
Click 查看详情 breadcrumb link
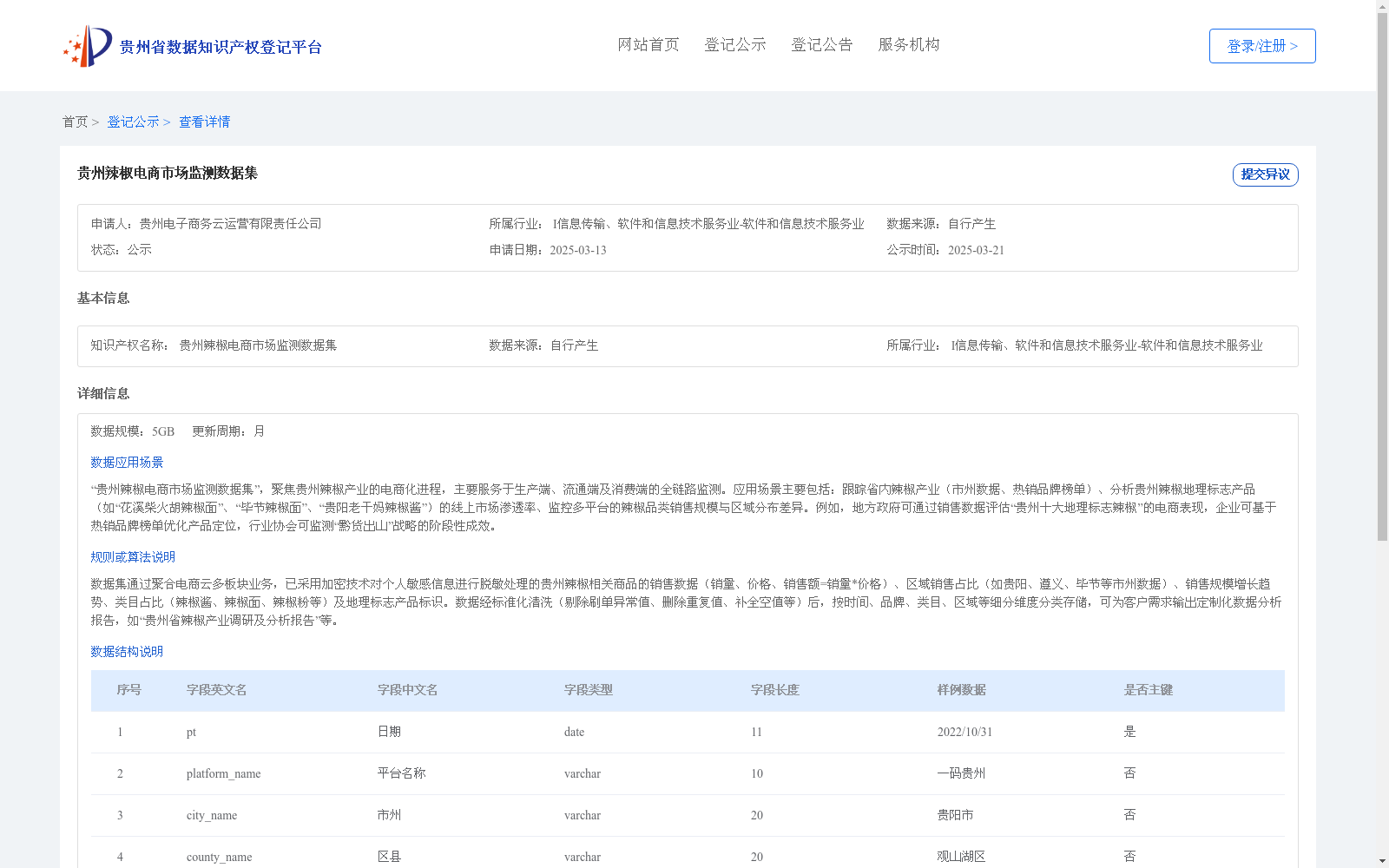205,122
